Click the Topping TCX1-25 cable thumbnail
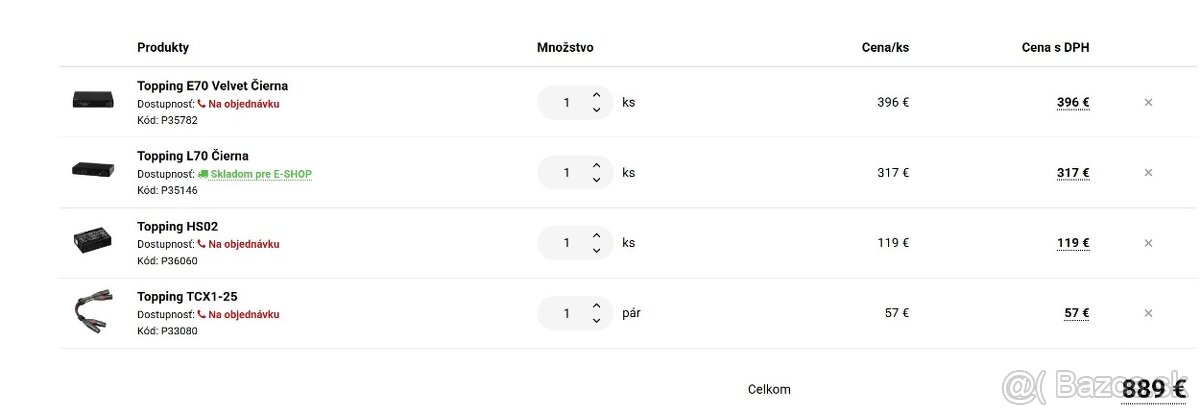The height and width of the screenshot is (415, 1200). [93, 311]
